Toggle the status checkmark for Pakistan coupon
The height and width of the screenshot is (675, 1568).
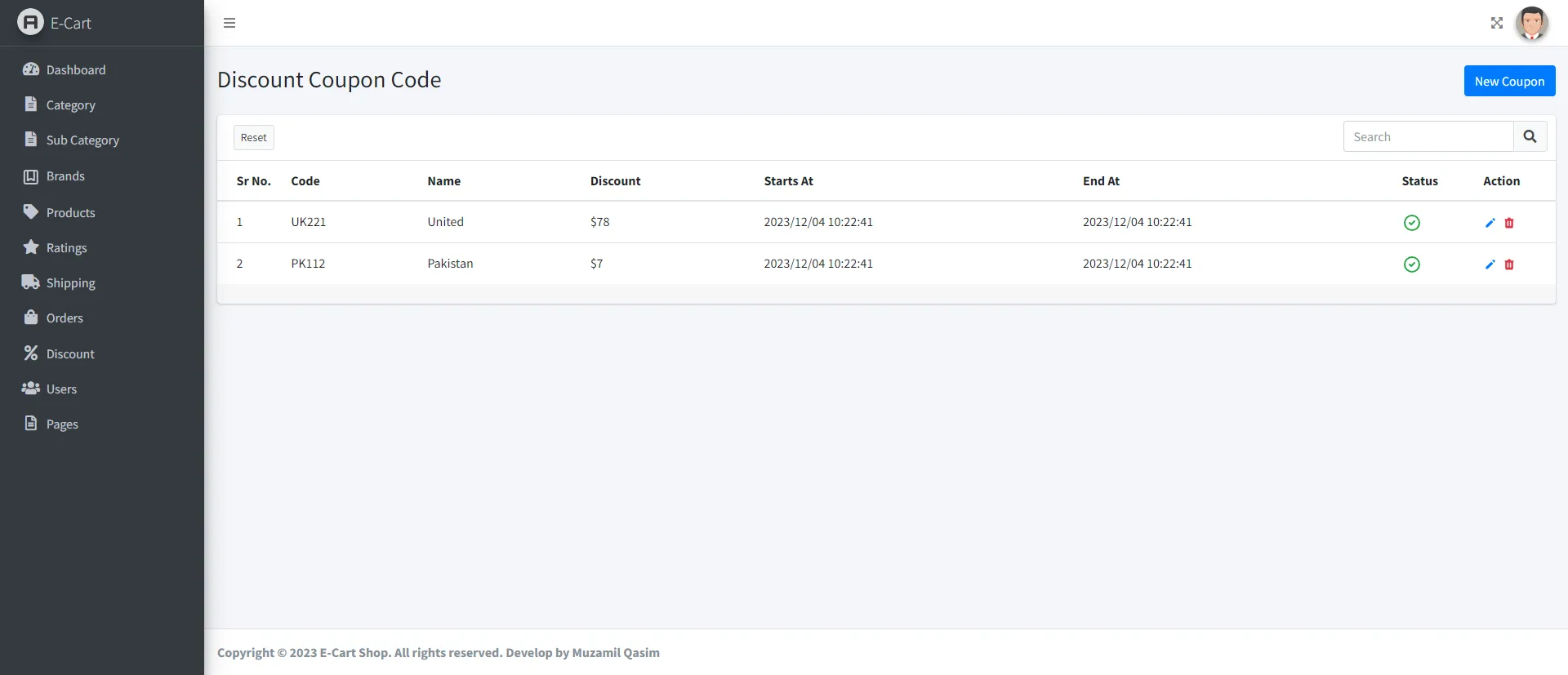[x=1411, y=264]
